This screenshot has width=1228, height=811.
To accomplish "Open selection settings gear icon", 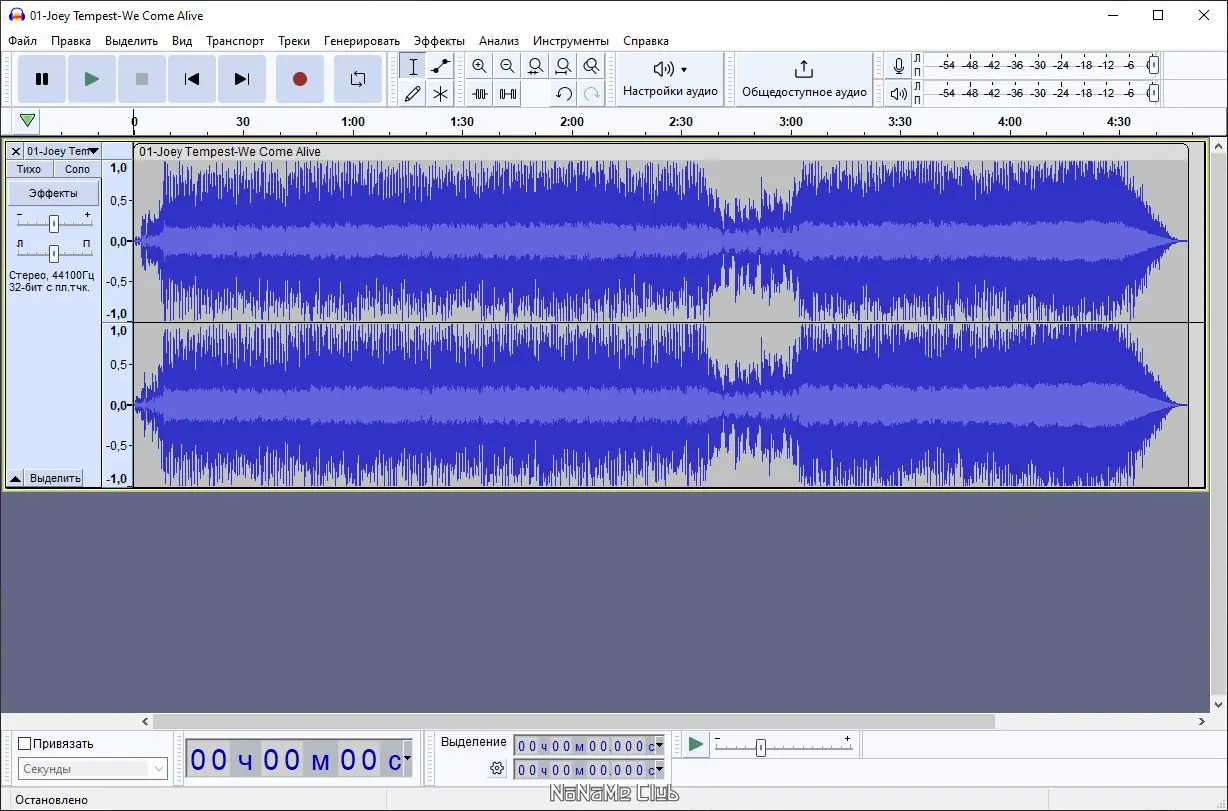I will 497,768.
